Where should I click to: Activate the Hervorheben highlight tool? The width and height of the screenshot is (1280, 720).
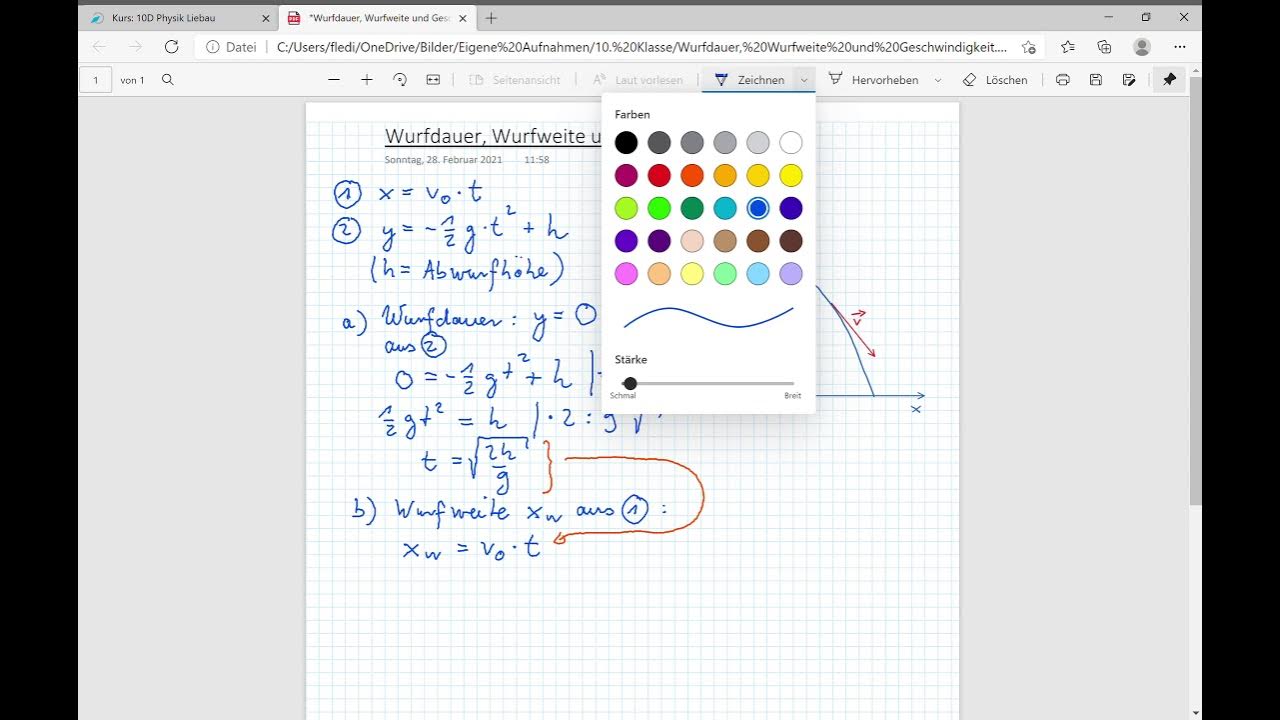pos(873,80)
